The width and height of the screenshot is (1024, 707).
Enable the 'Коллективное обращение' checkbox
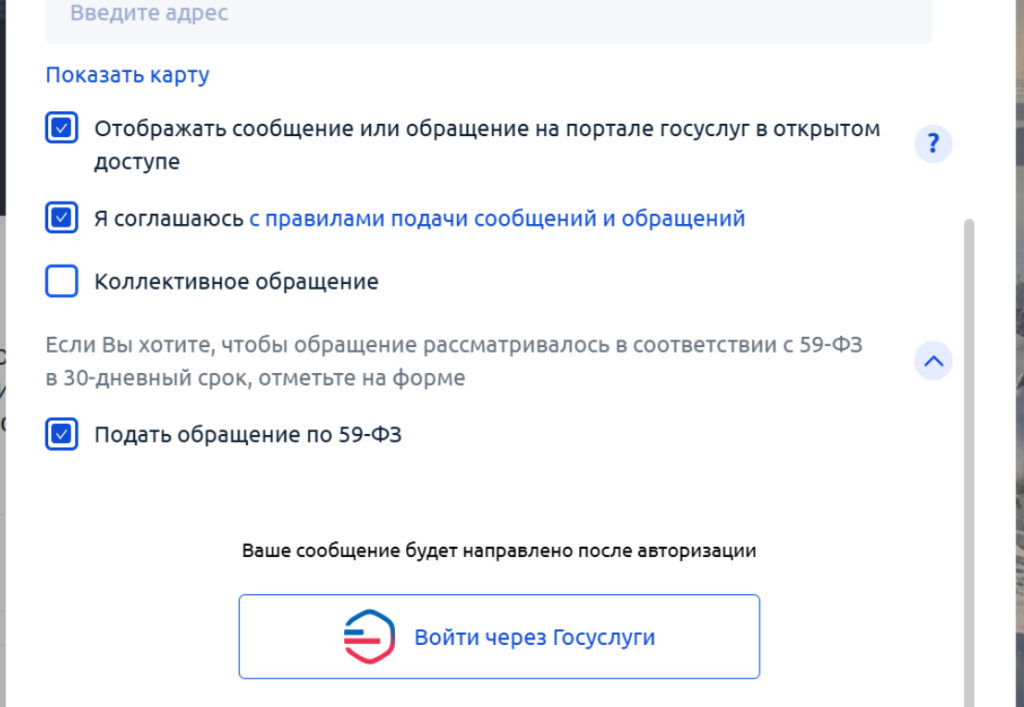coord(62,282)
